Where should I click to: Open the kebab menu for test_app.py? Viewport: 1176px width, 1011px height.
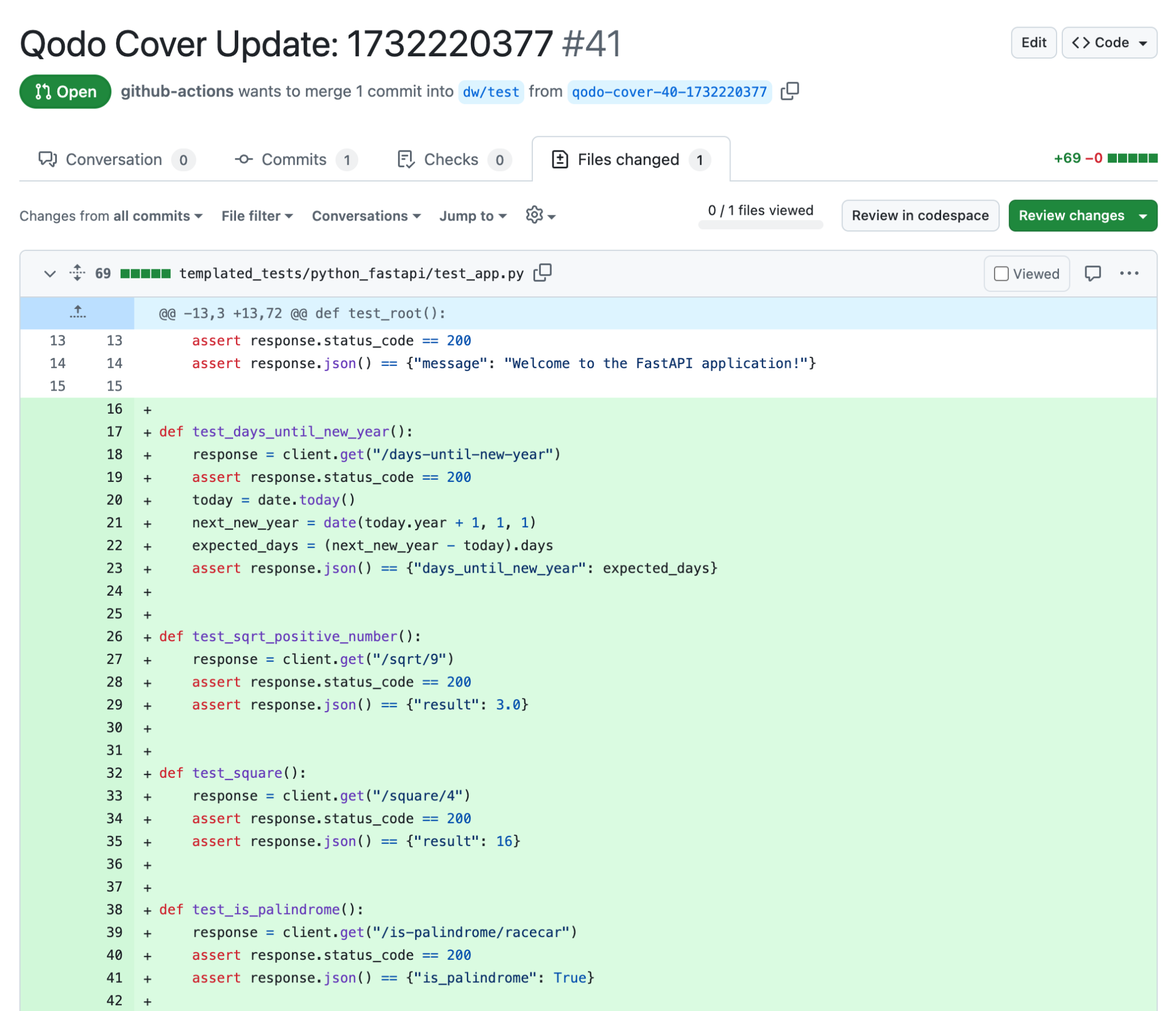pyautogui.click(x=1129, y=274)
